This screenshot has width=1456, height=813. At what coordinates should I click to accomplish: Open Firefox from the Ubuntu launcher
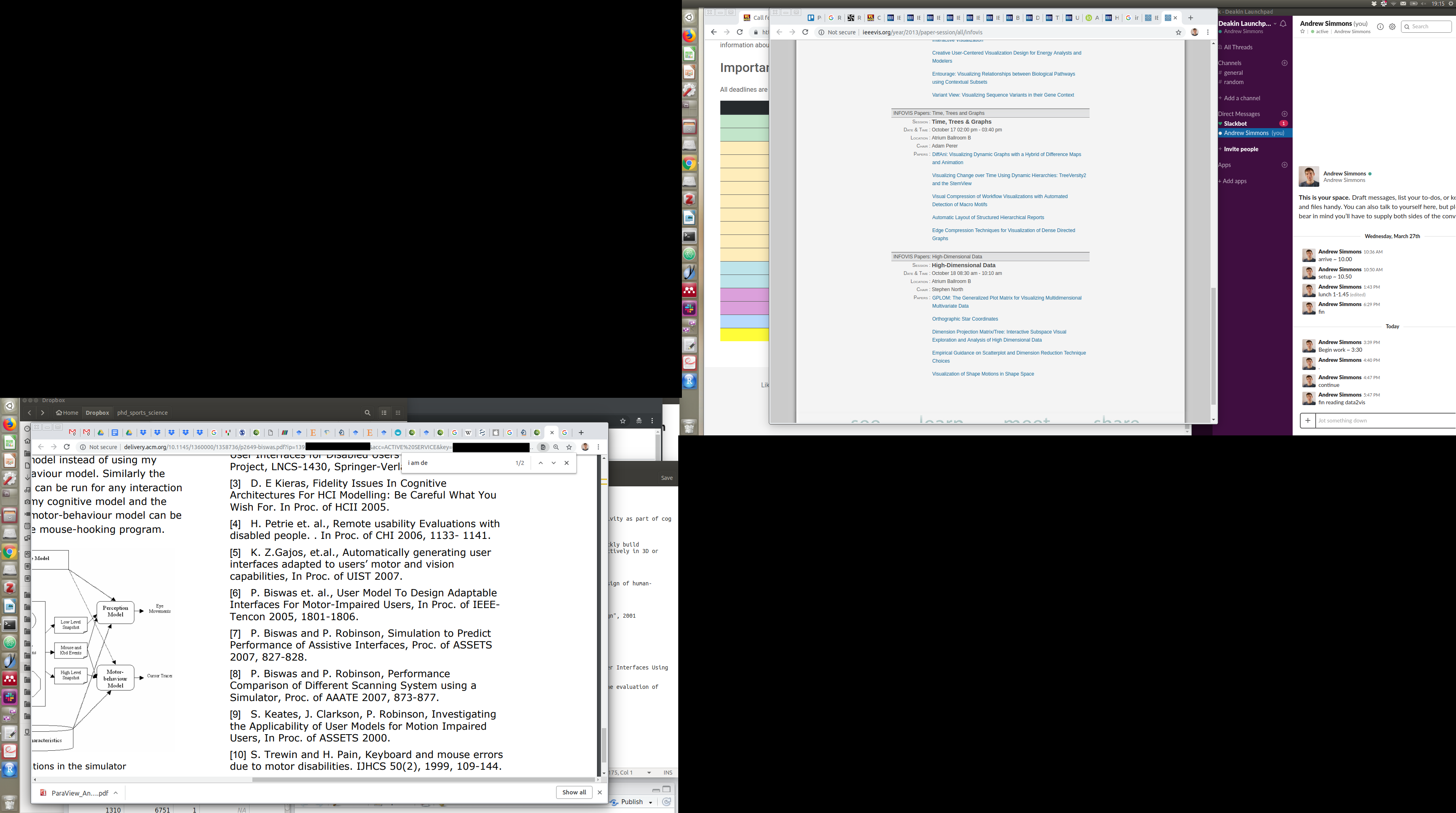pyautogui.click(x=689, y=36)
